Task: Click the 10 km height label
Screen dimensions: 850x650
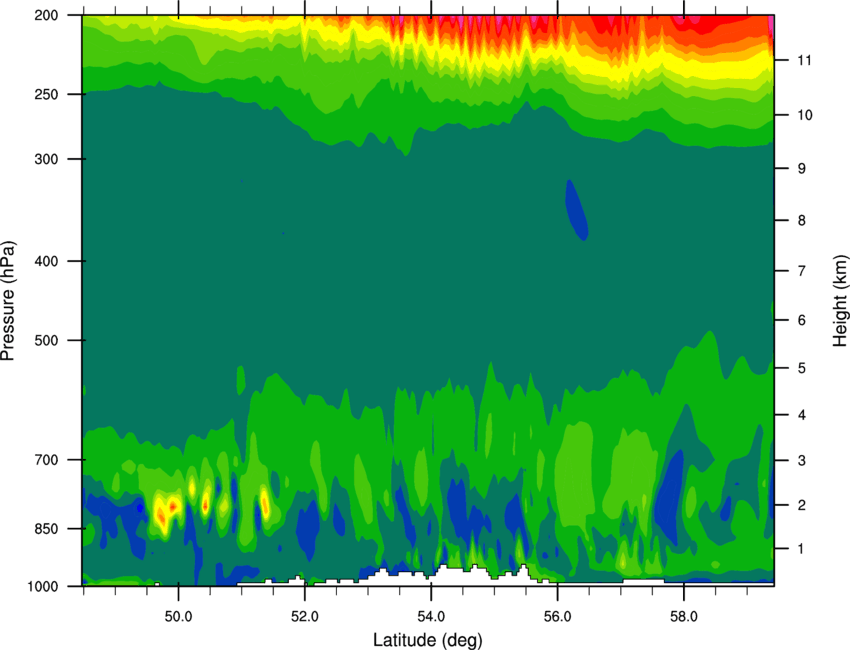Action: [805, 115]
